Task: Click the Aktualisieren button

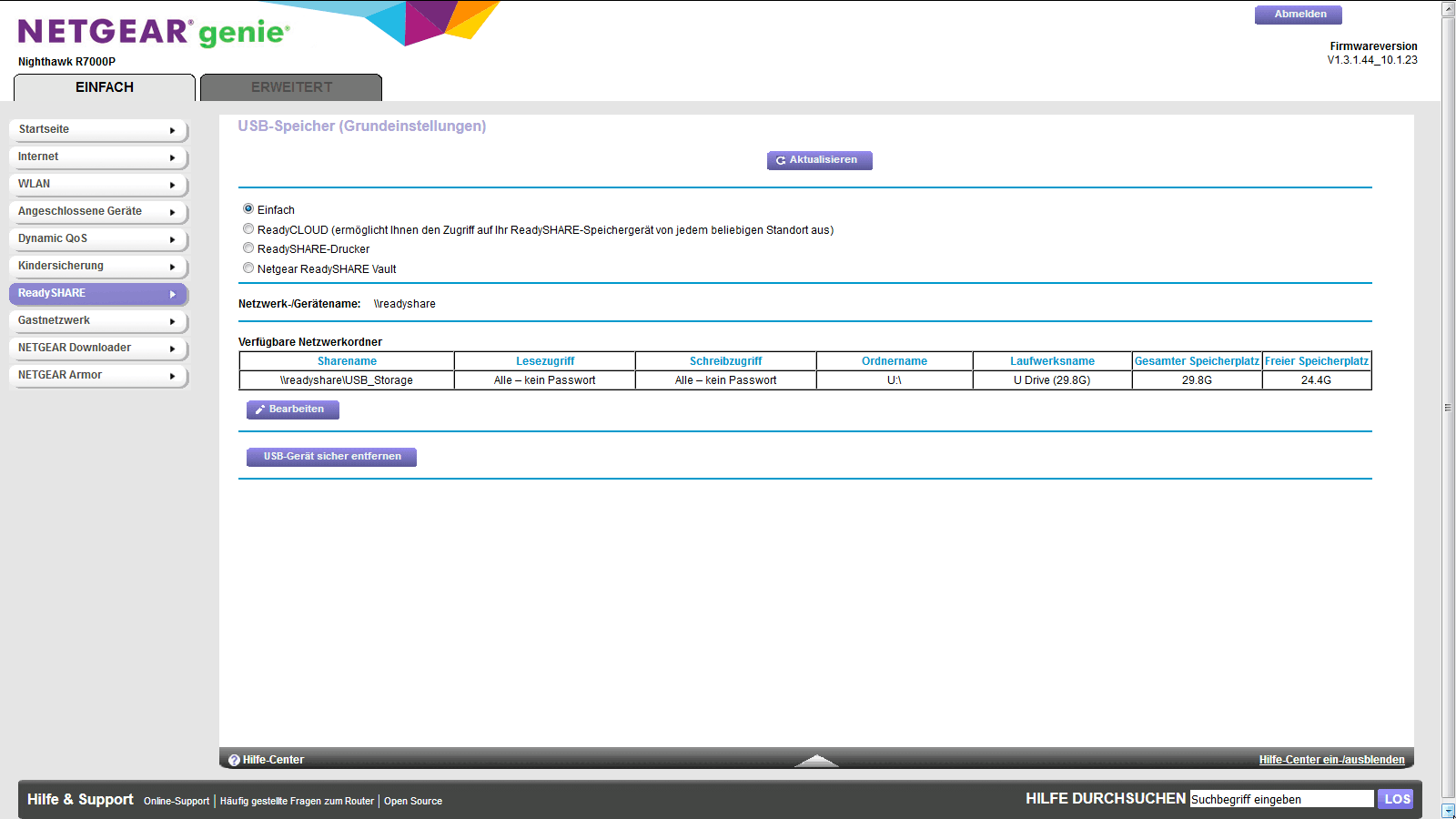Action: click(820, 160)
